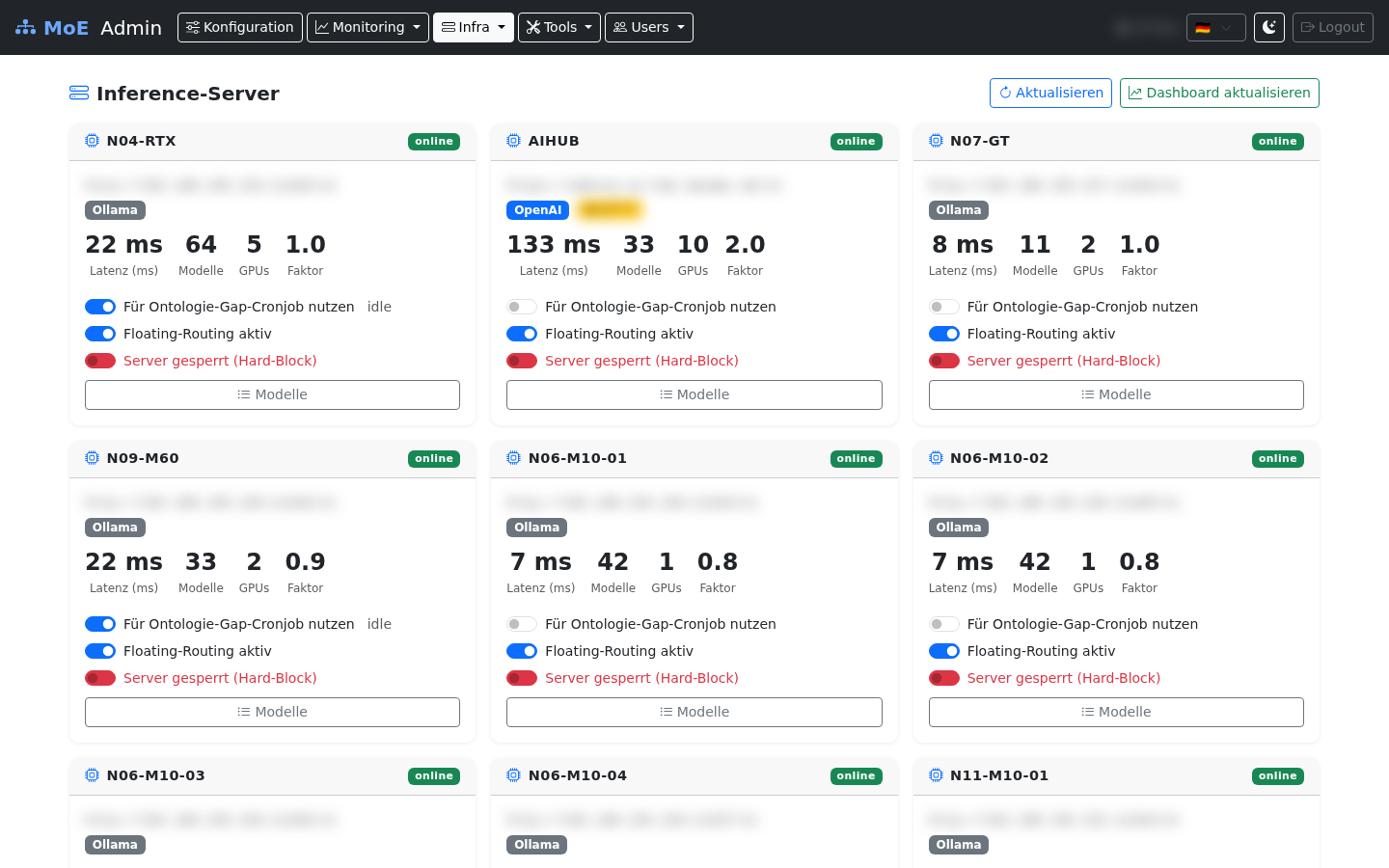Click the chip icon next to AIHUB

514,141
